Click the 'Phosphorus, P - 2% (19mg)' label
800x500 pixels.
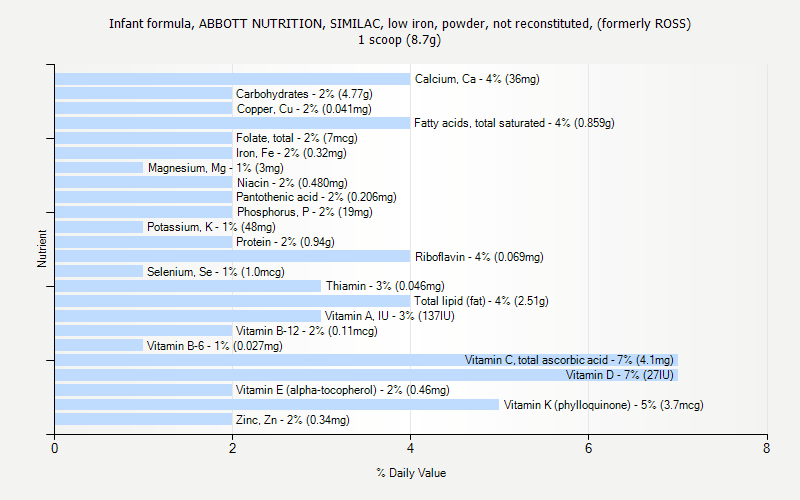tap(305, 212)
